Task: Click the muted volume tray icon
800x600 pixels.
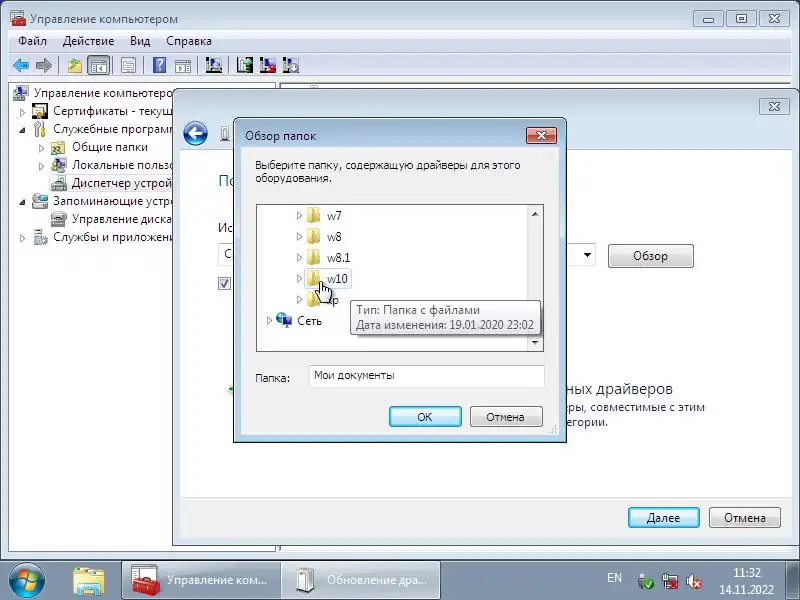Action: tap(693, 581)
